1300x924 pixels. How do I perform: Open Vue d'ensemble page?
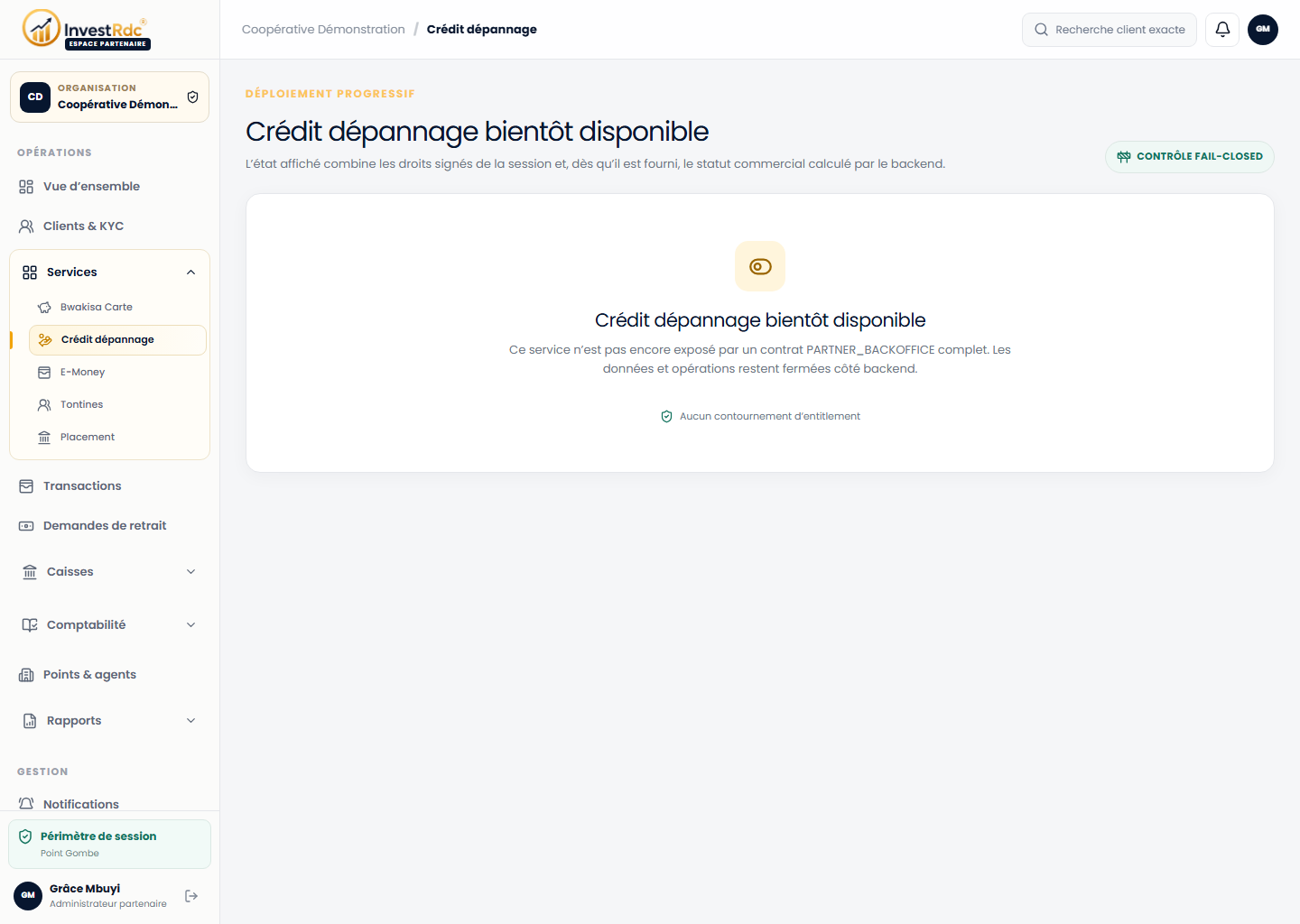pyautogui.click(x=109, y=187)
